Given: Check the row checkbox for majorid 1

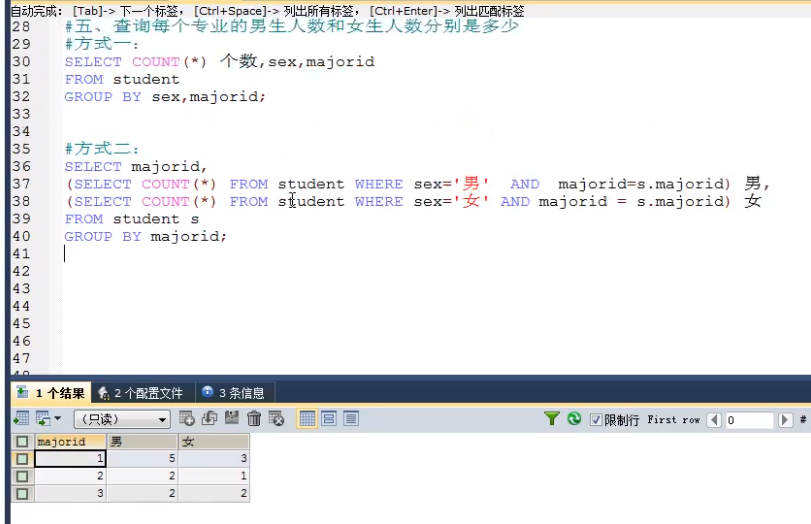Looking at the screenshot, I should [x=22, y=459].
